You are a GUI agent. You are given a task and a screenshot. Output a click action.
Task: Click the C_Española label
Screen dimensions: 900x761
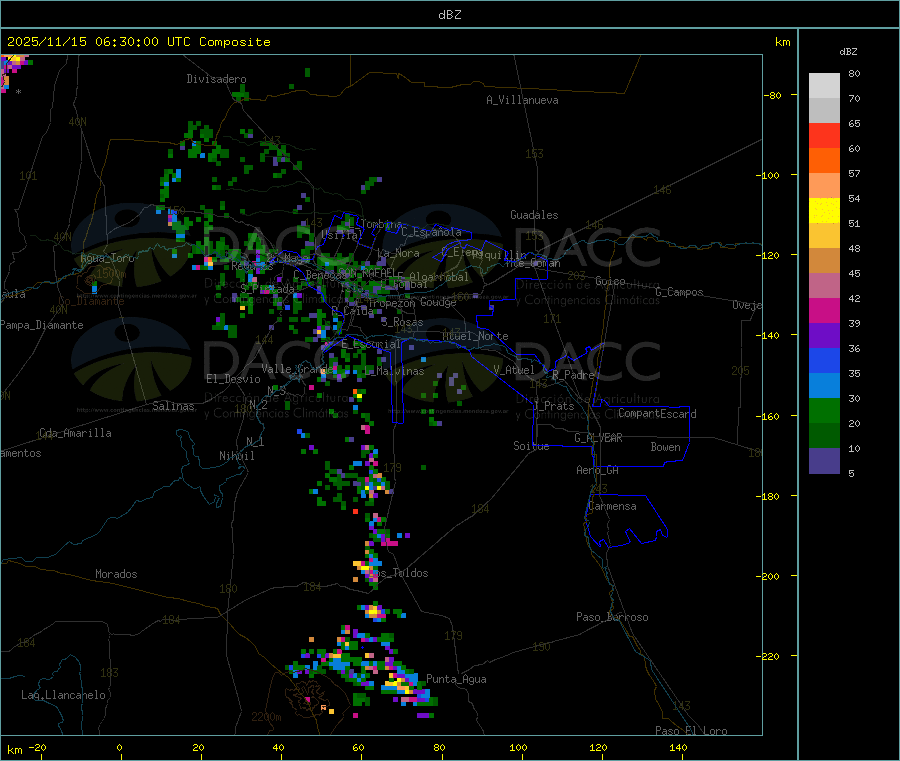[432, 232]
